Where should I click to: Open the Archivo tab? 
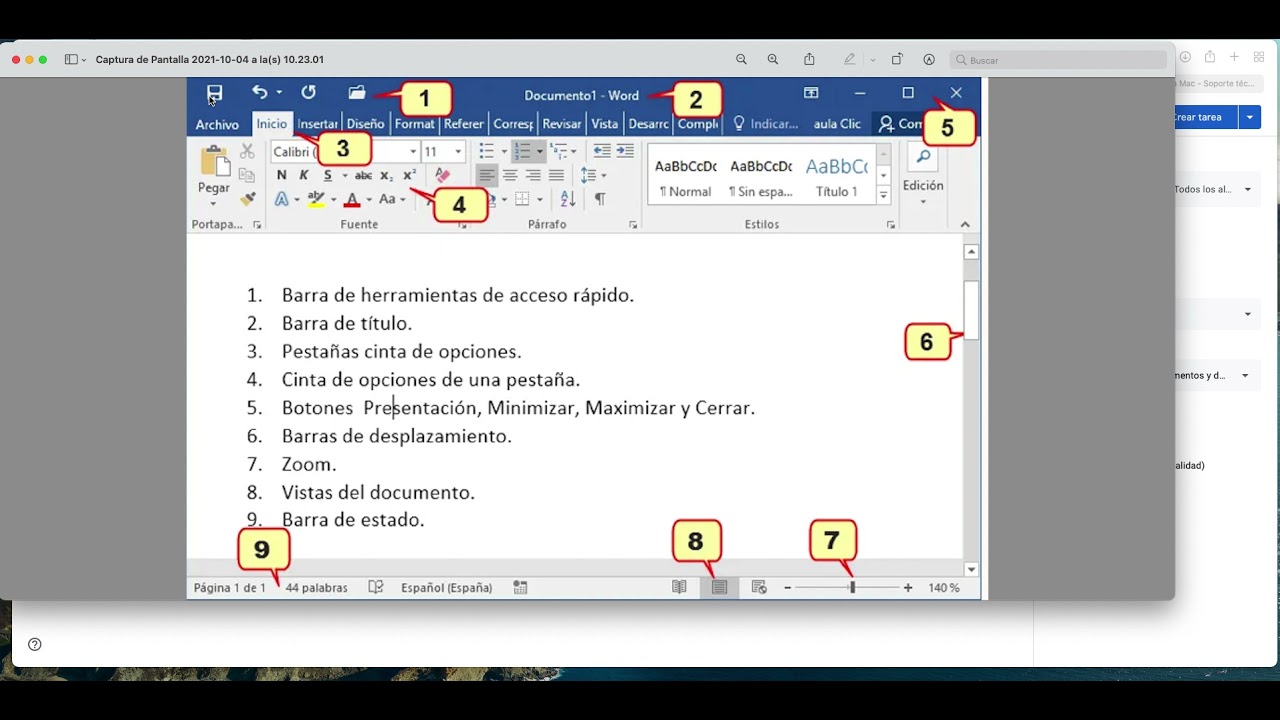217,124
